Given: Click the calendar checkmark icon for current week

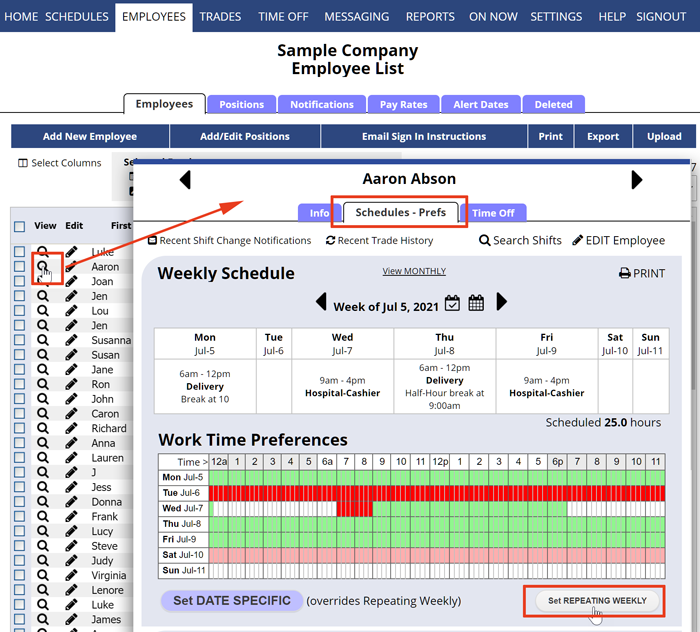Looking at the screenshot, I should tap(452, 303).
